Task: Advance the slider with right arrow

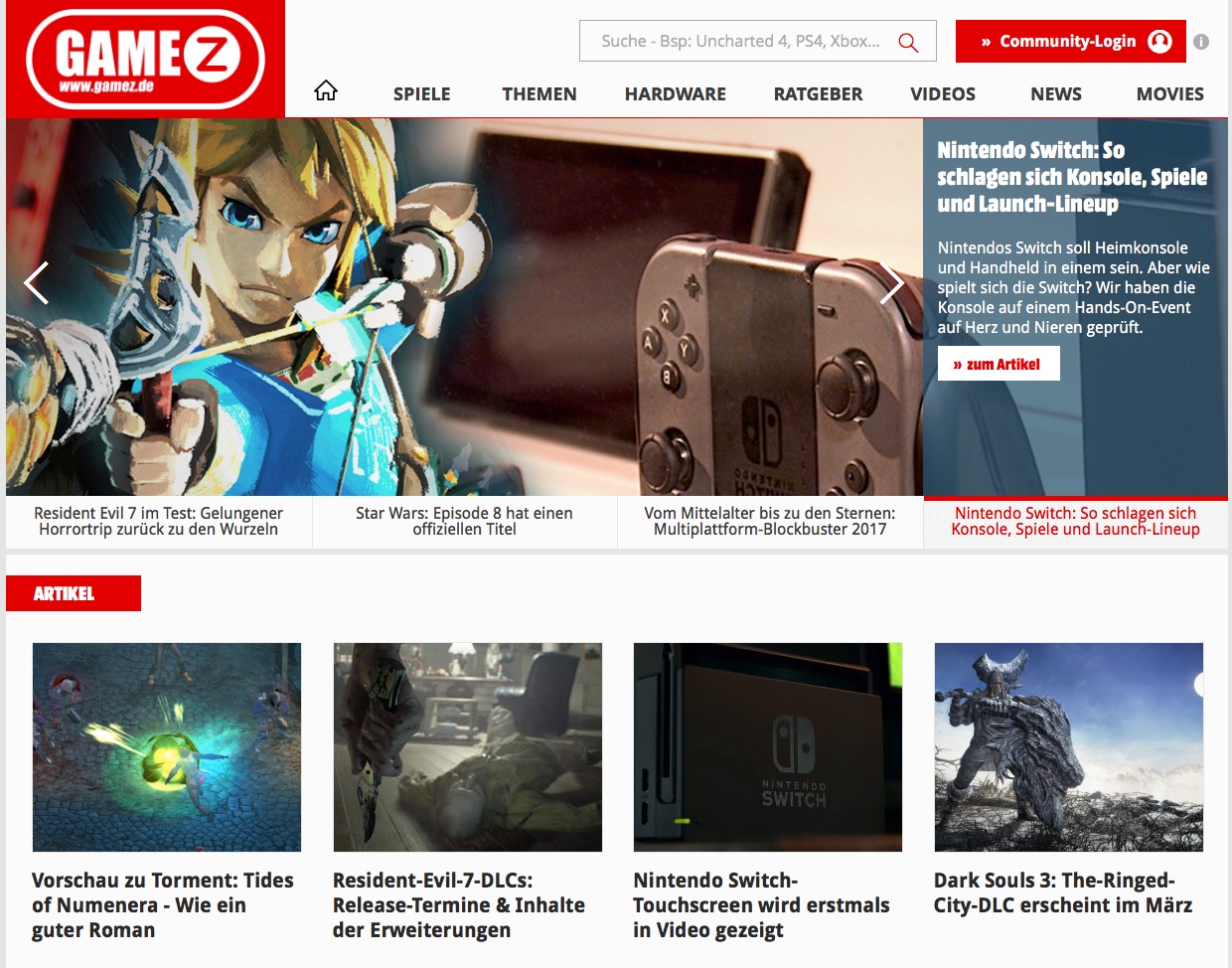Action: (891, 283)
